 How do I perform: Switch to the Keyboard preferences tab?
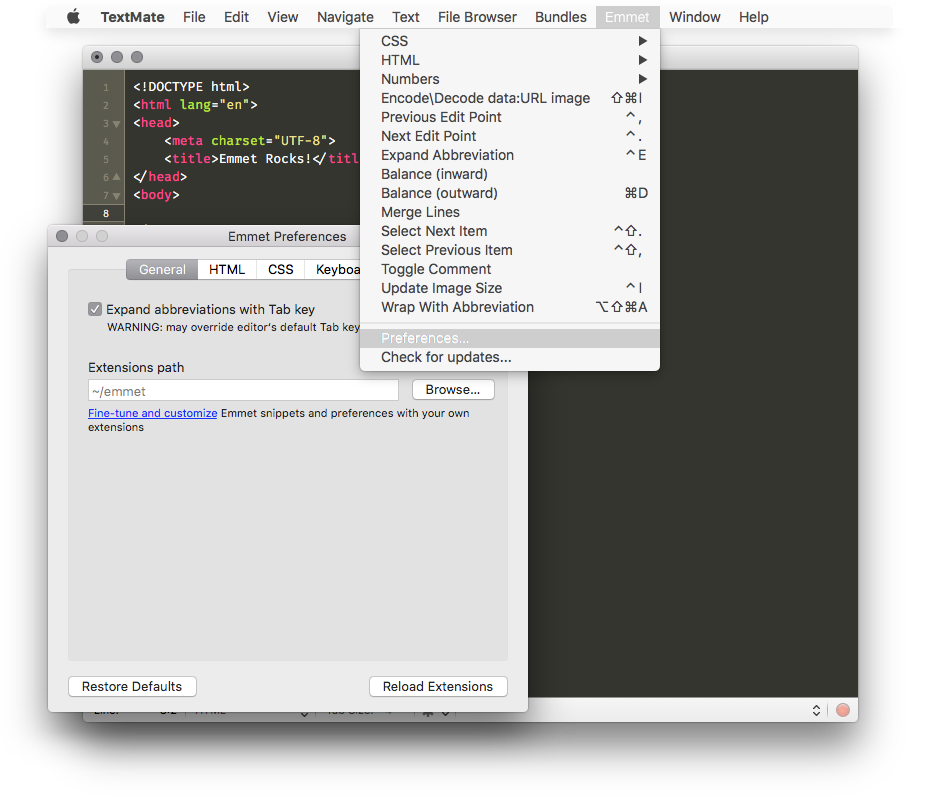coord(333,270)
